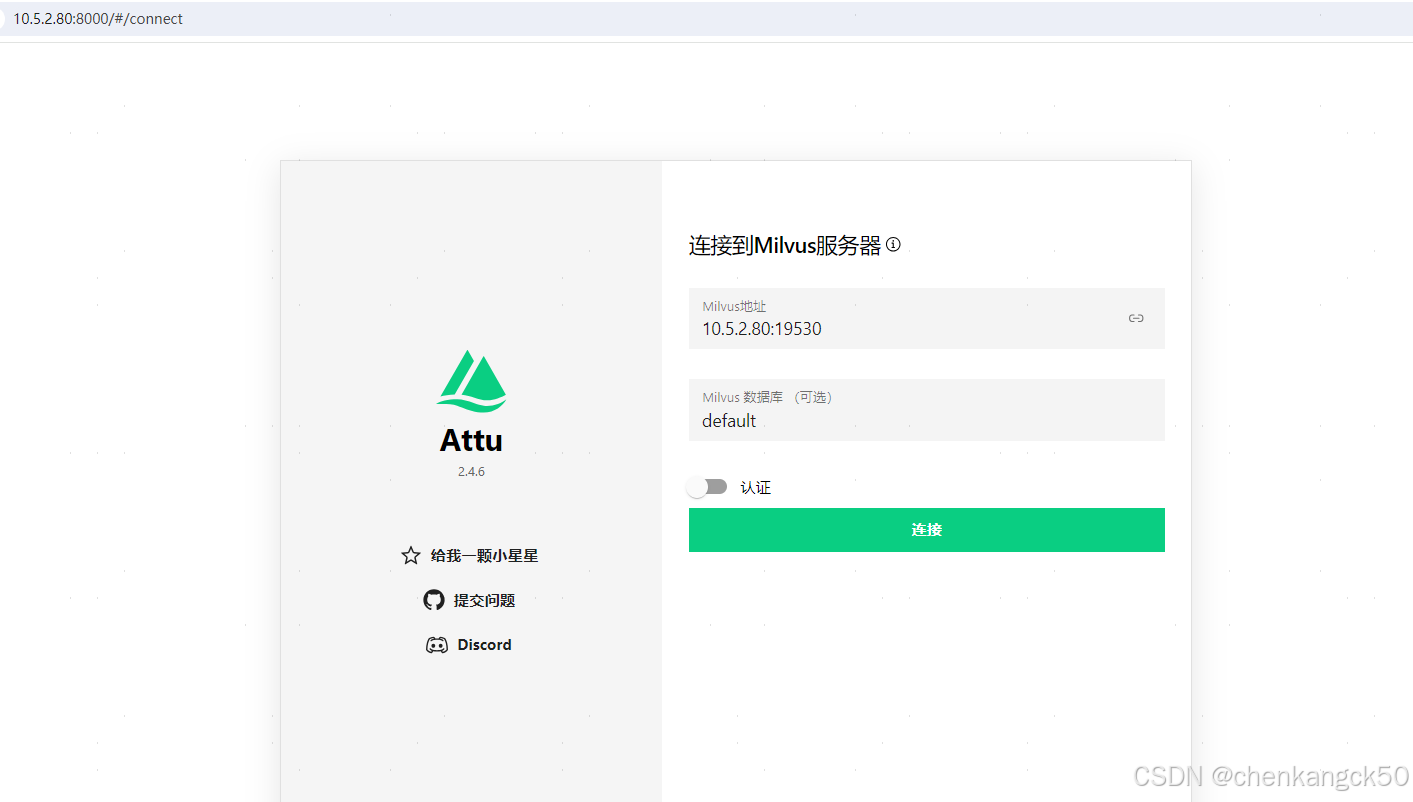This screenshot has width=1413, height=802.
Task: Open the 提交问题 link
Action: [485, 600]
